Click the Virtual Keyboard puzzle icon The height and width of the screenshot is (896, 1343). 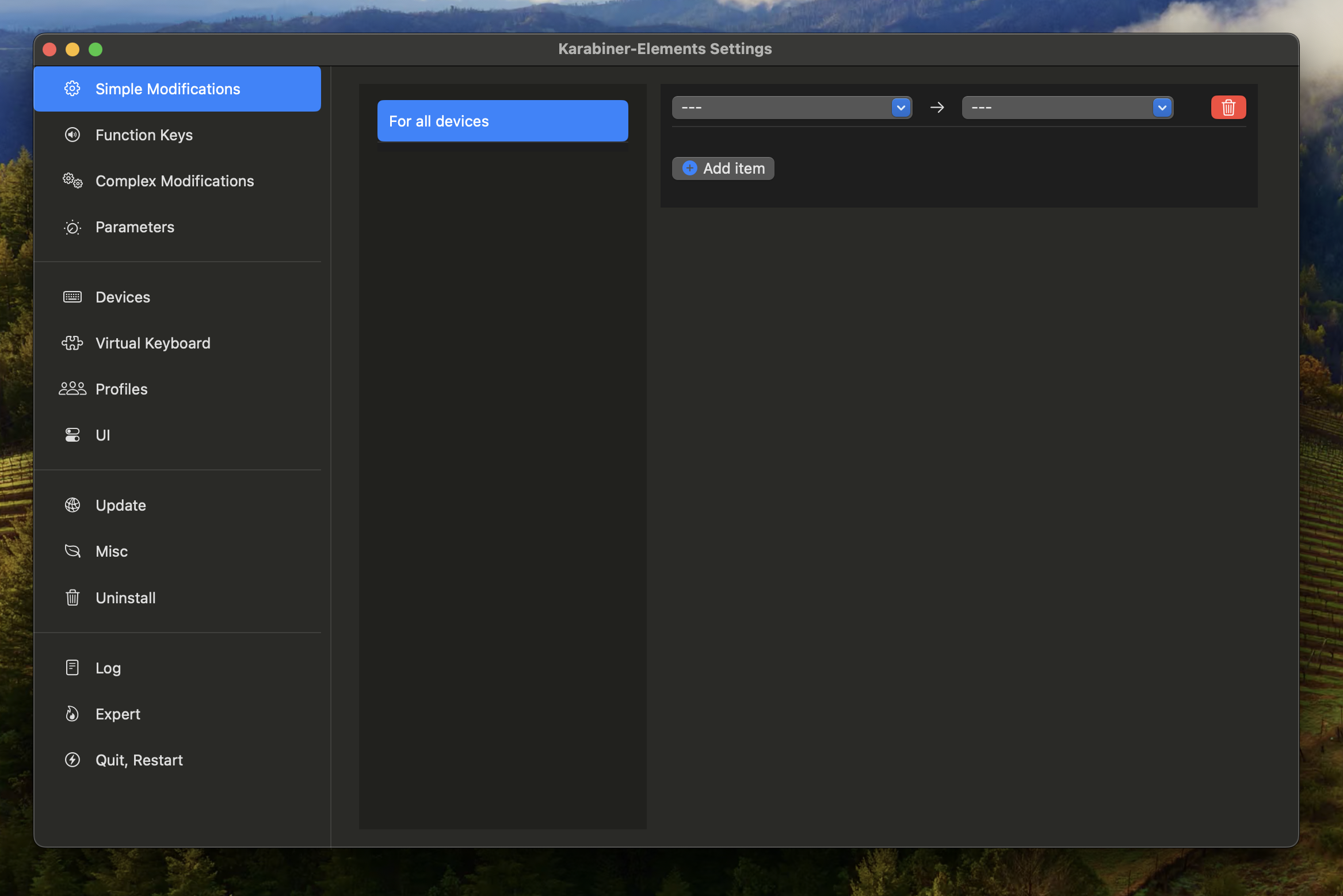tap(73, 343)
